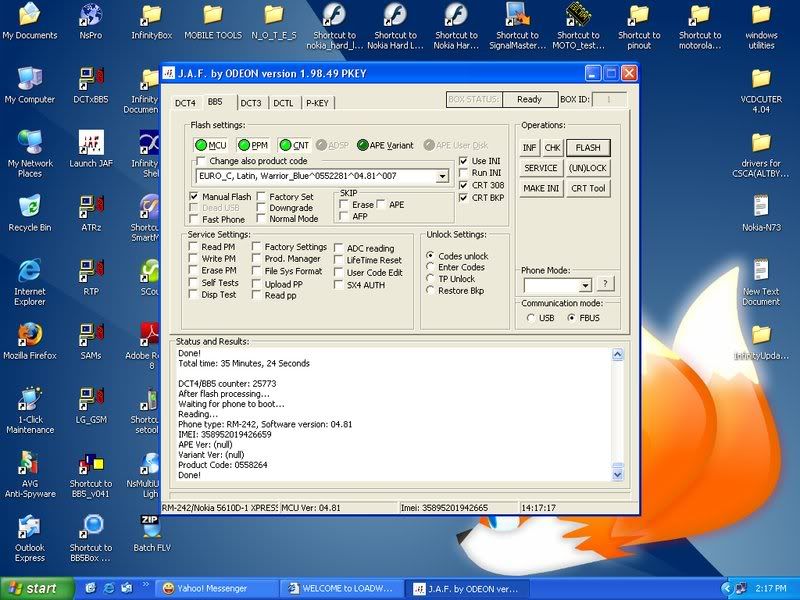
Task: Click the CHK button
Action: (x=552, y=148)
